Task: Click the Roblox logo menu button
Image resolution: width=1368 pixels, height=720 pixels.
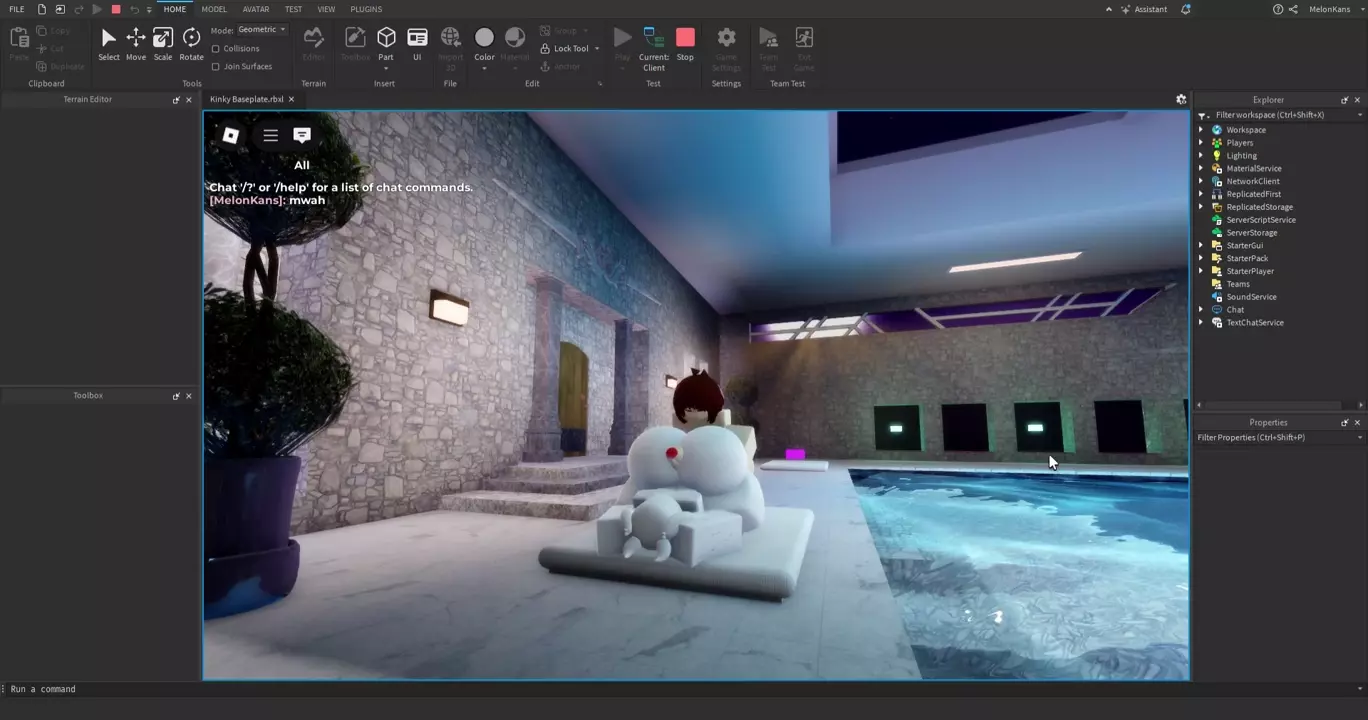Action: (230, 135)
